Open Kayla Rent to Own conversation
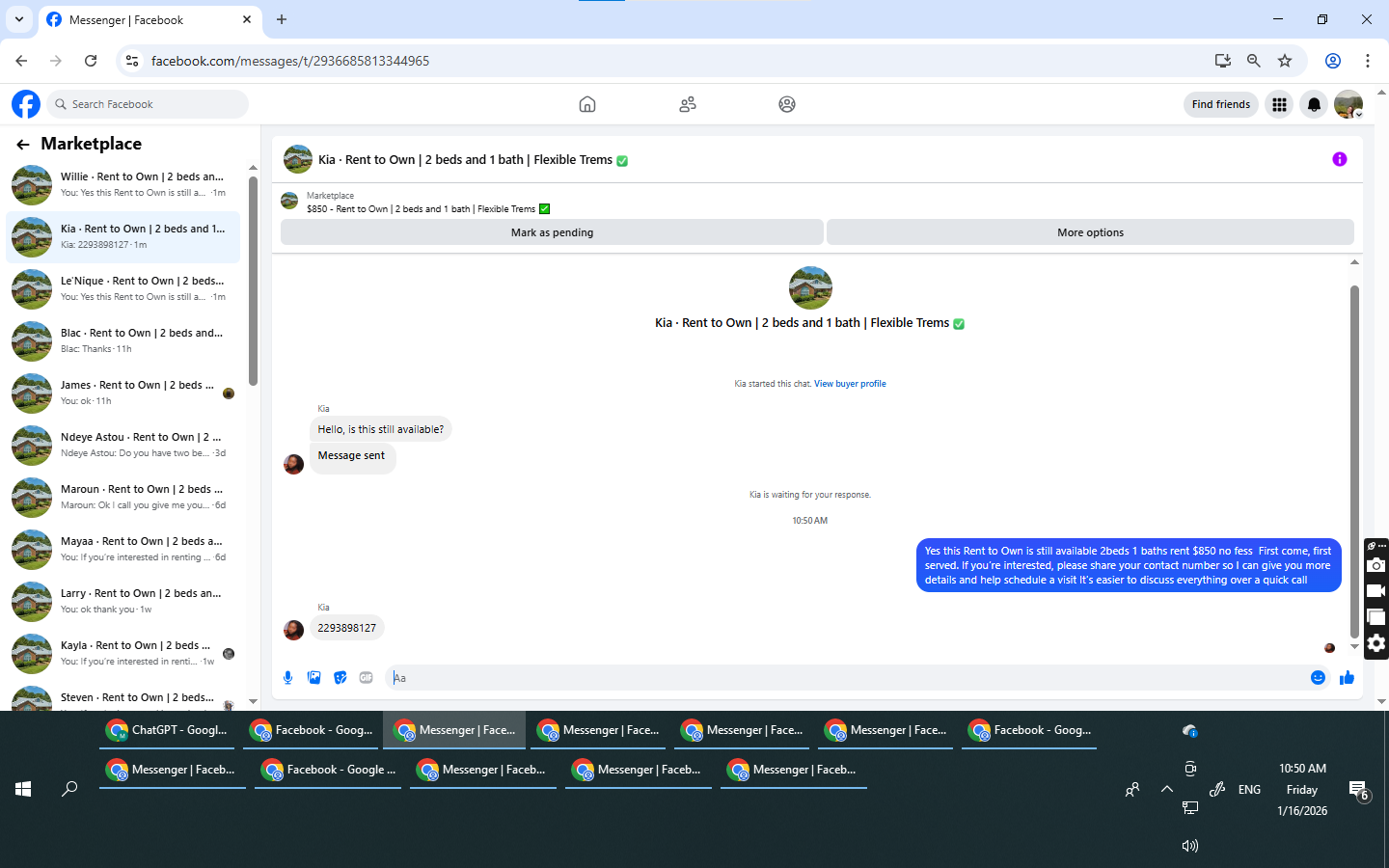The image size is (1389, 868). click(123, 654)
